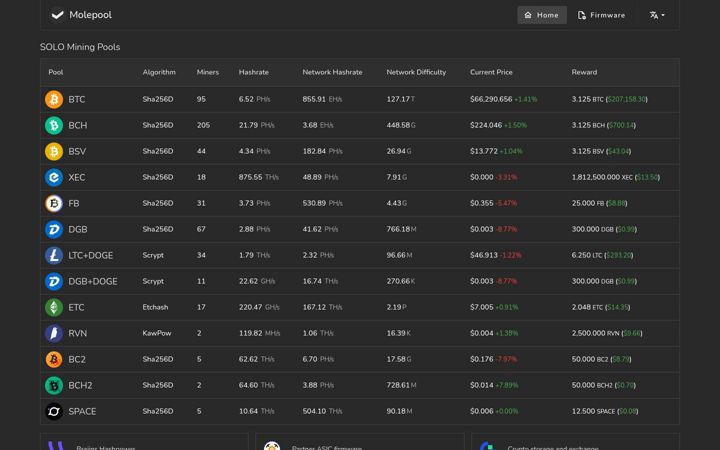
Task: Click BTC network difficulty 127.17 T
Action: [x=400, y=99]
